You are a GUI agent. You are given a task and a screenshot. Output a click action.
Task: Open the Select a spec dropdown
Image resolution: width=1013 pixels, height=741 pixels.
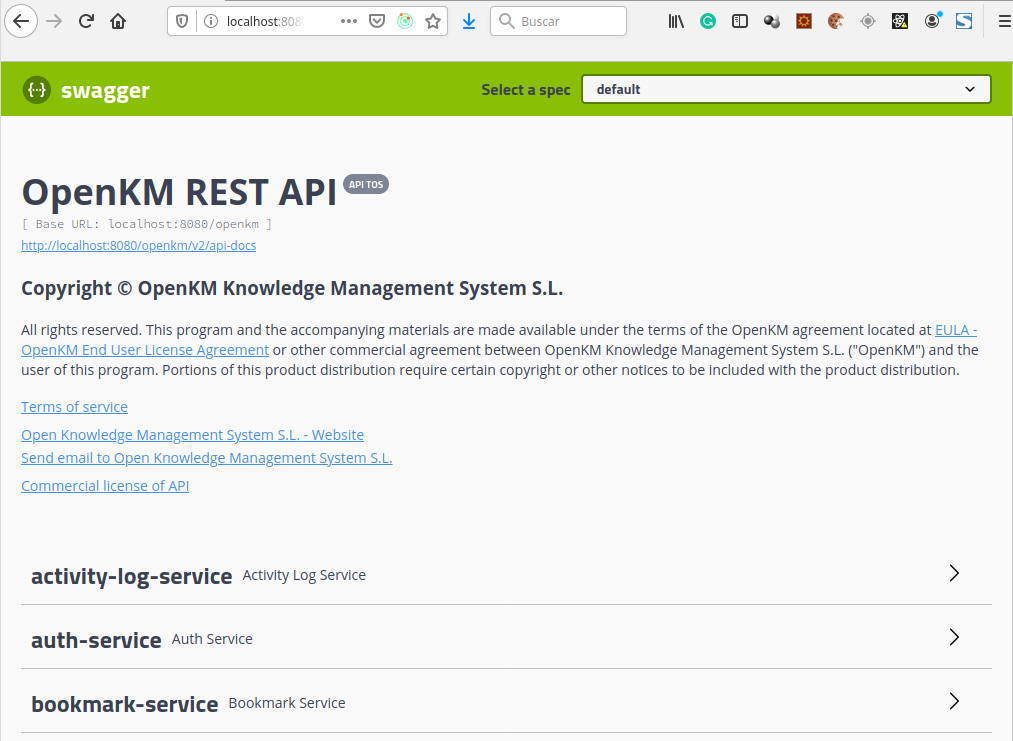(x=786, y=89)
